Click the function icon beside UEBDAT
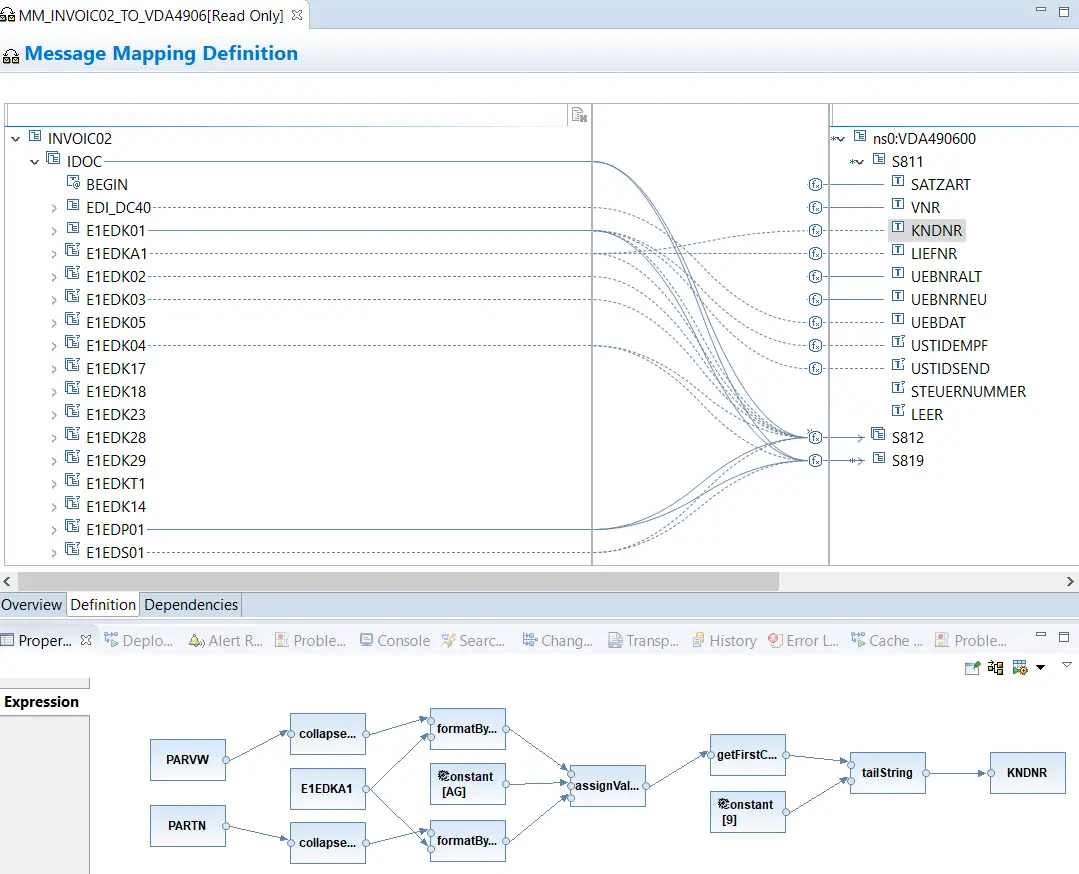This screenshot has height=874, width=1079. pos(815,323)
